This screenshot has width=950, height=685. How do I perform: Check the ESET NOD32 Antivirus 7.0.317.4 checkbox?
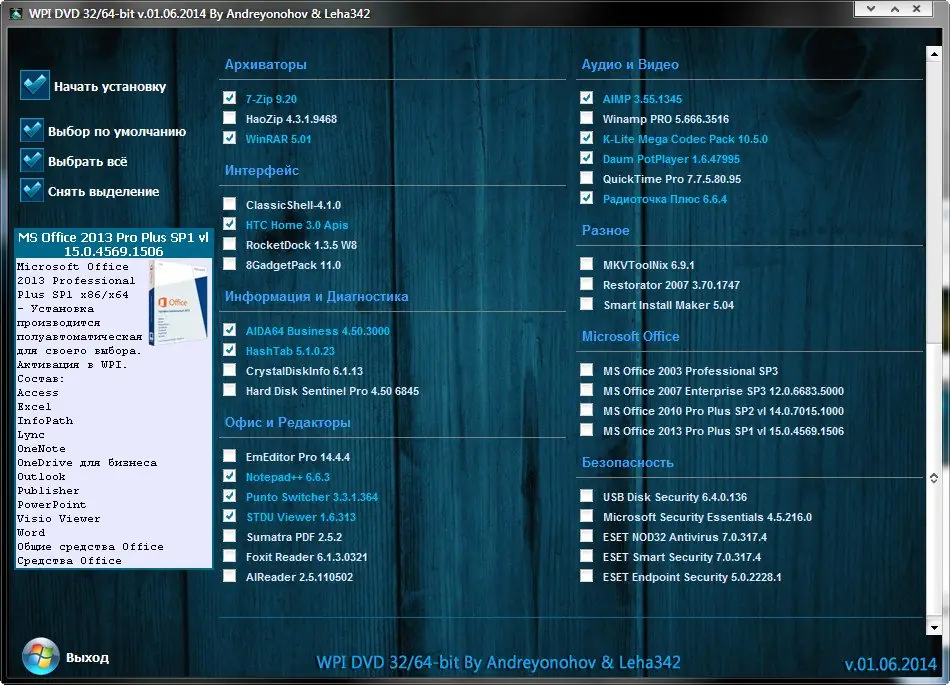coord(586,535)
